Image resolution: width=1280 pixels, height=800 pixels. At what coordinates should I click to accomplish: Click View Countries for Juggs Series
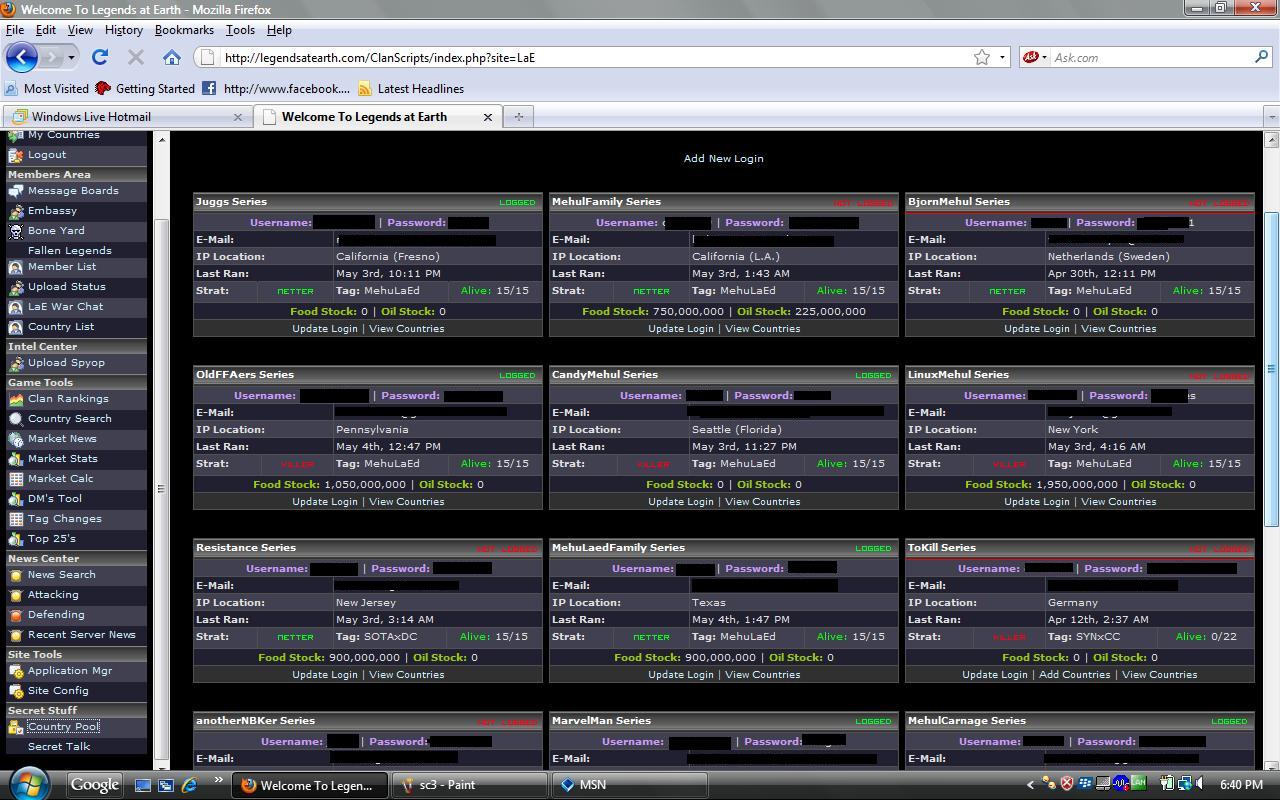click(x=406, y=328)
